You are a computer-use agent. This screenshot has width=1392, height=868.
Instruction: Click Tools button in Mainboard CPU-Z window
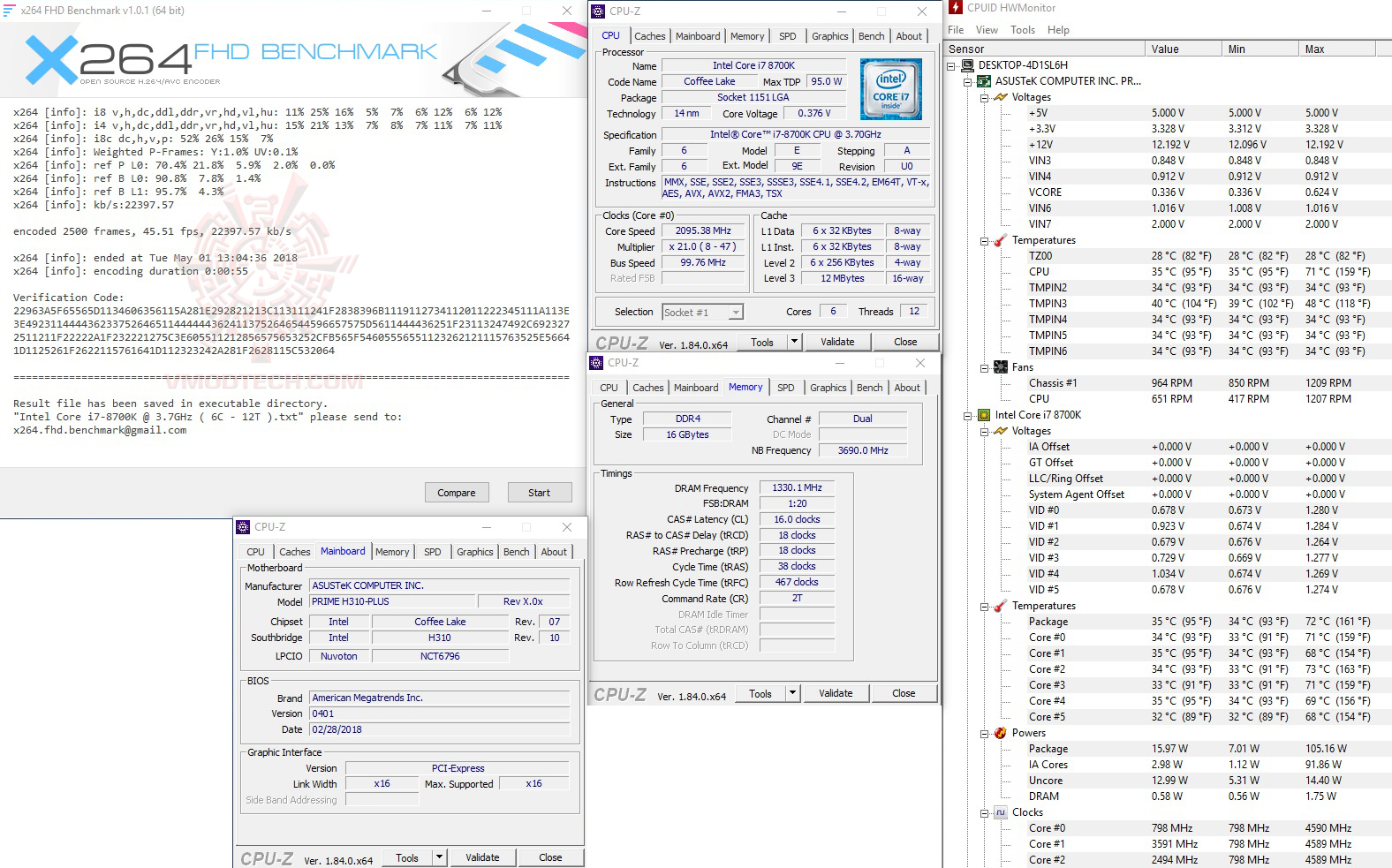tap(407, 857)
